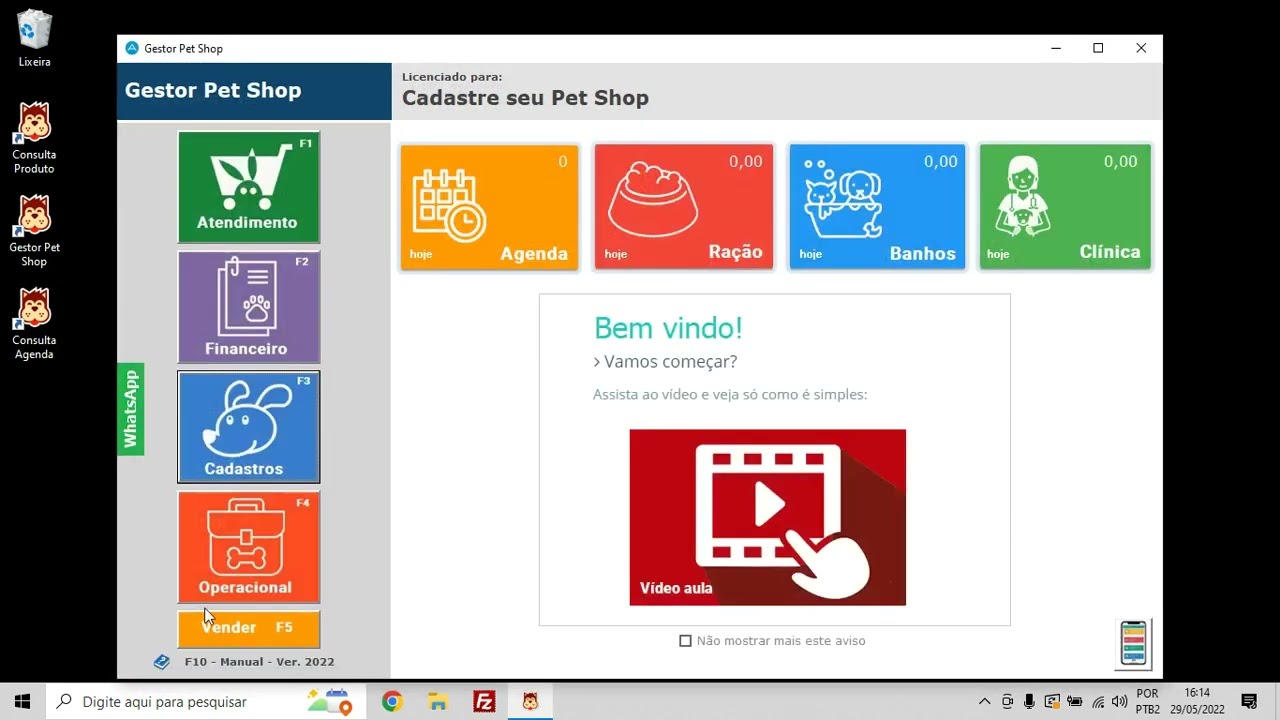Click 'Assista ao vídeo' instruction text
The height and width of the screenshot is (720, 1280).
[x=730, y=395]
